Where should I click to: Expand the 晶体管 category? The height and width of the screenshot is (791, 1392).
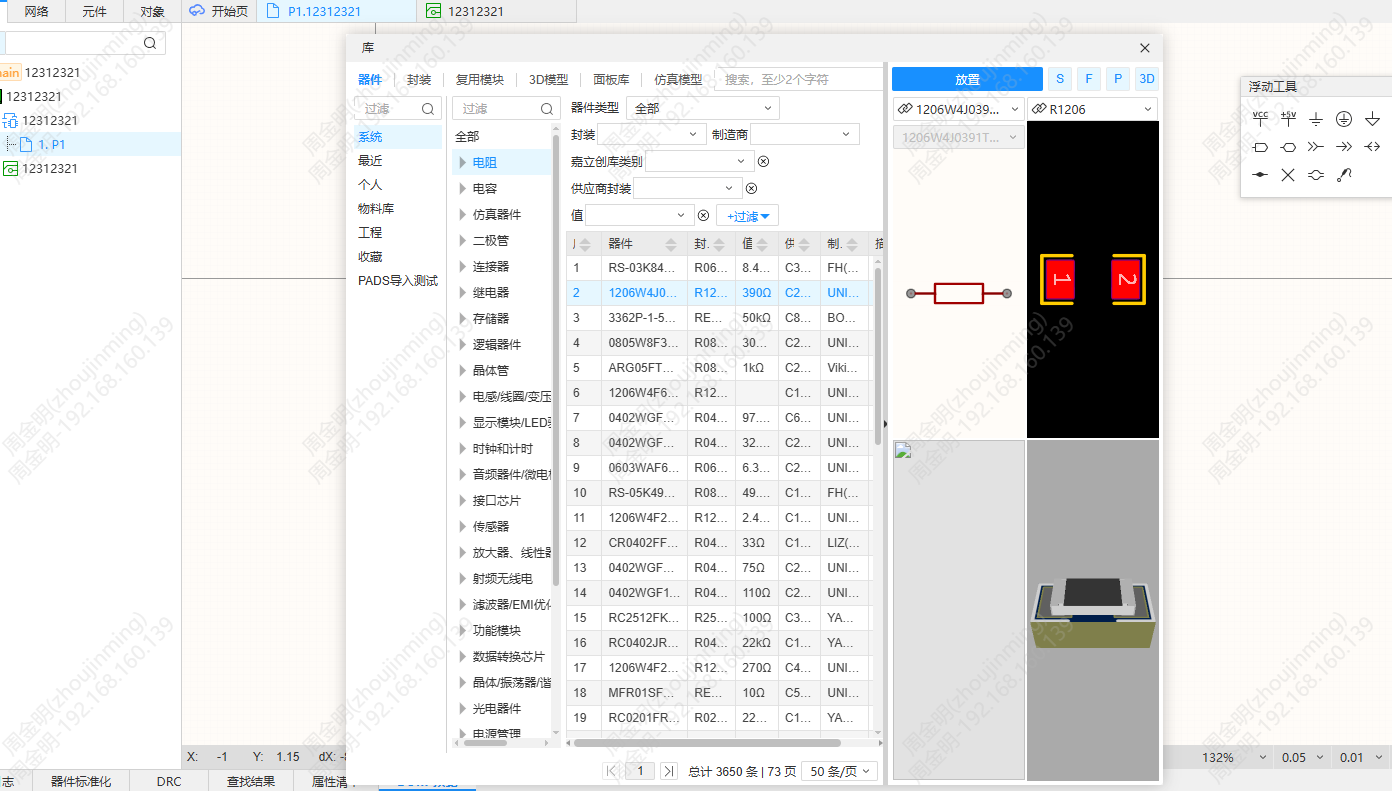point(462,370)
